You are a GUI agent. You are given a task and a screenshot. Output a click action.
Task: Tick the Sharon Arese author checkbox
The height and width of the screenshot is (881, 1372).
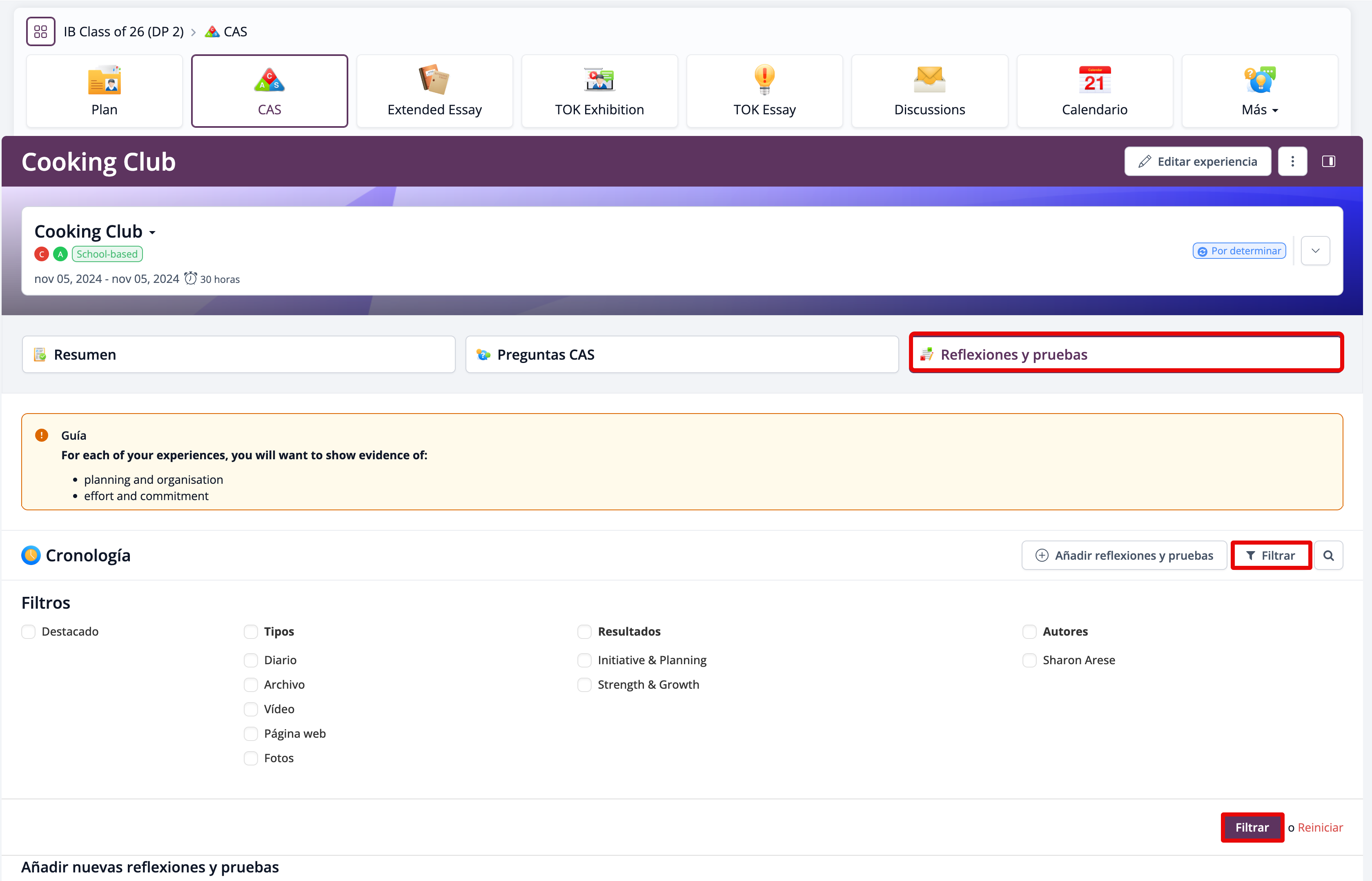pos(1029,660)
